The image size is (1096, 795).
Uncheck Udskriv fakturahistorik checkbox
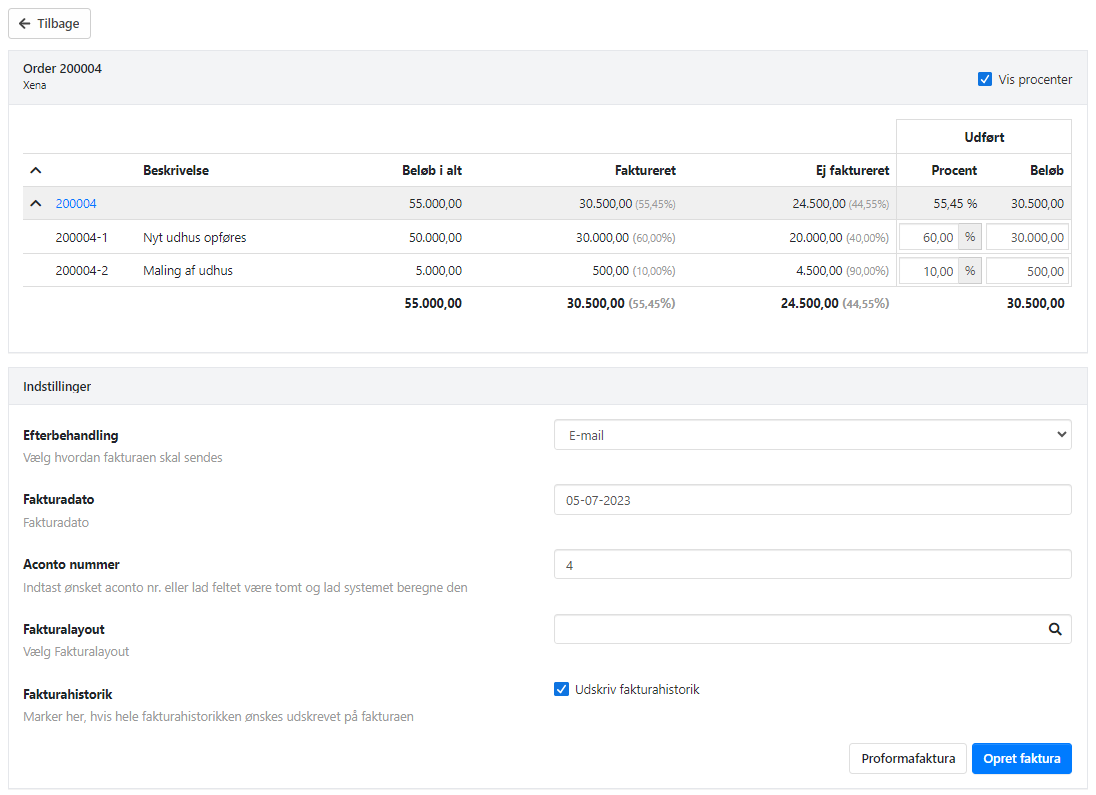[x=562, y=689]
